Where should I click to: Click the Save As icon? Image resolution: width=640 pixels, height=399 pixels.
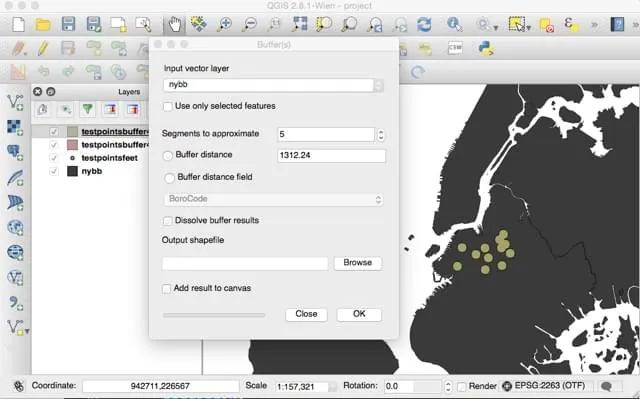[x=94, y=24]
